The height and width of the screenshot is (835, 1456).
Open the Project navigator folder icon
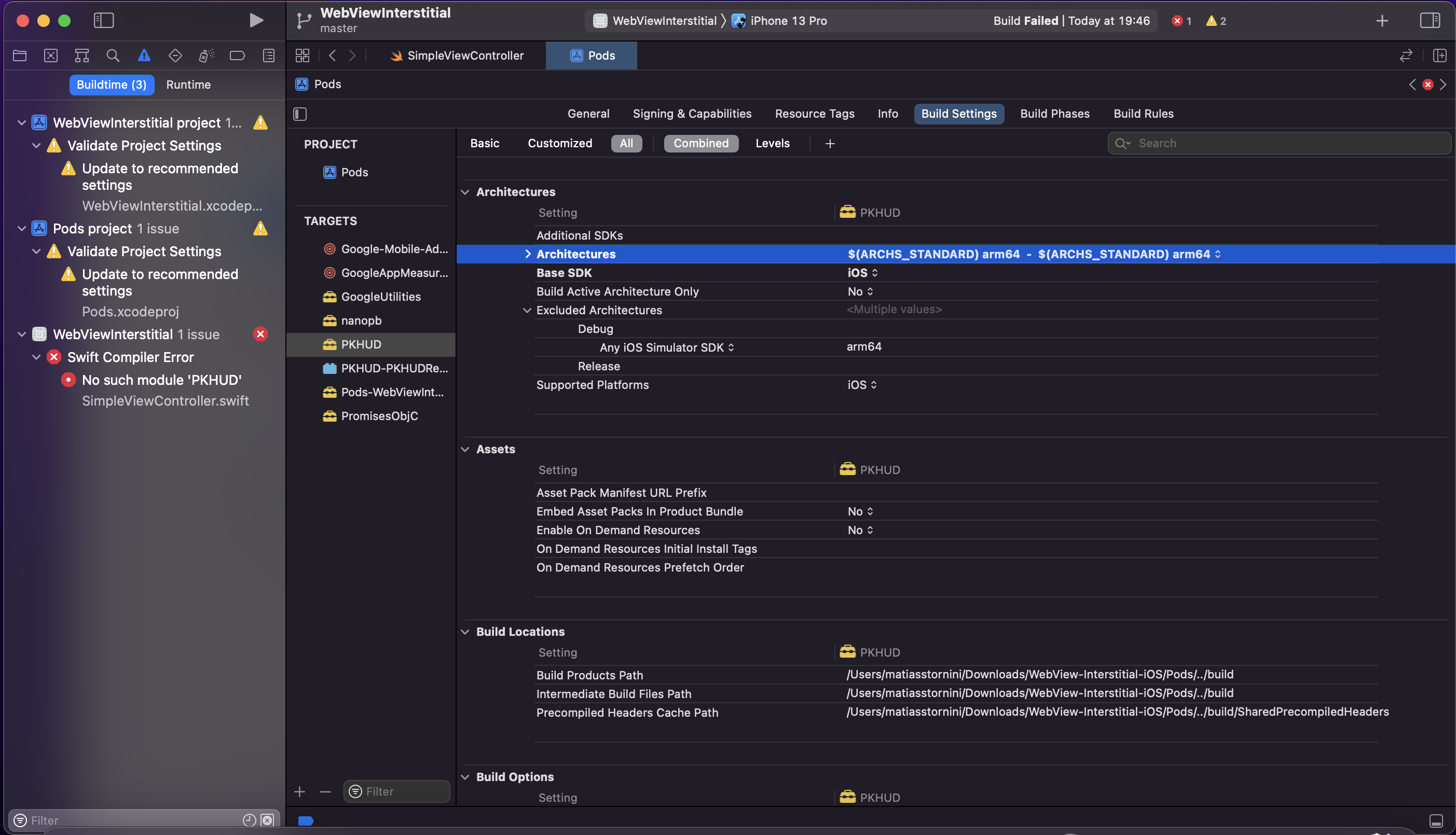[20, 55]
